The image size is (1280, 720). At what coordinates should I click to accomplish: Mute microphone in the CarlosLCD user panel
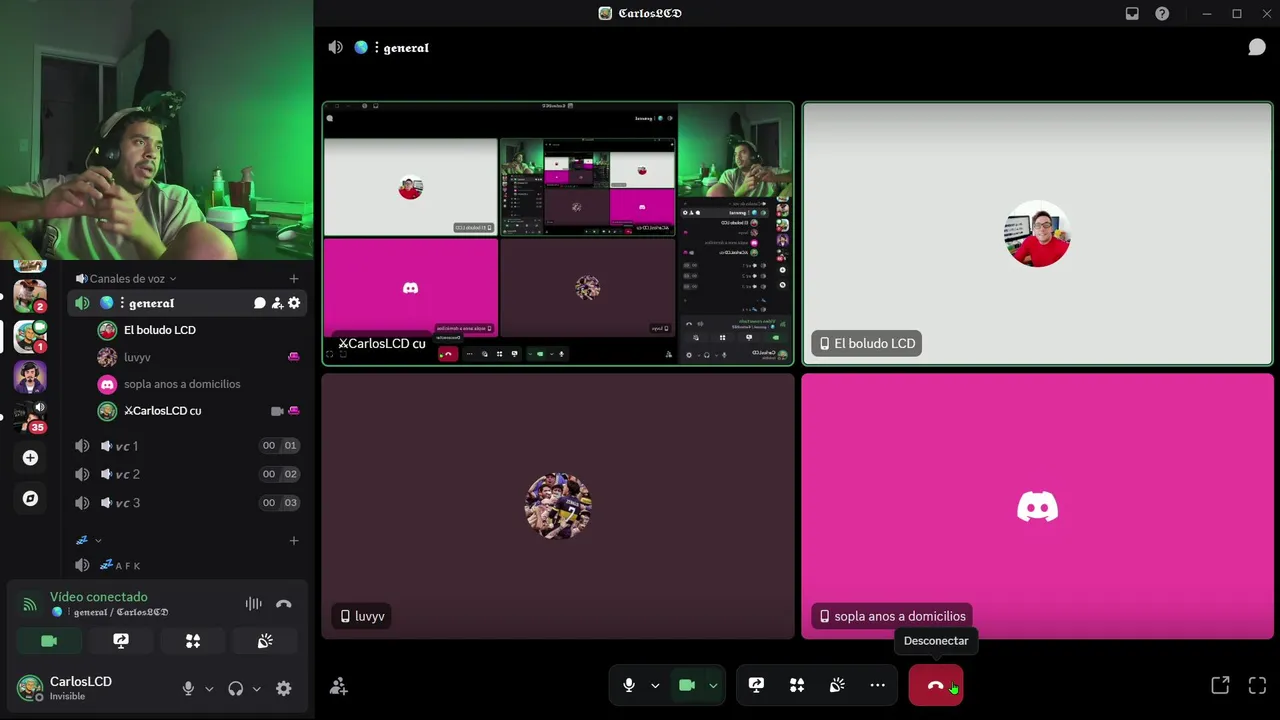(x=188, y=688)
